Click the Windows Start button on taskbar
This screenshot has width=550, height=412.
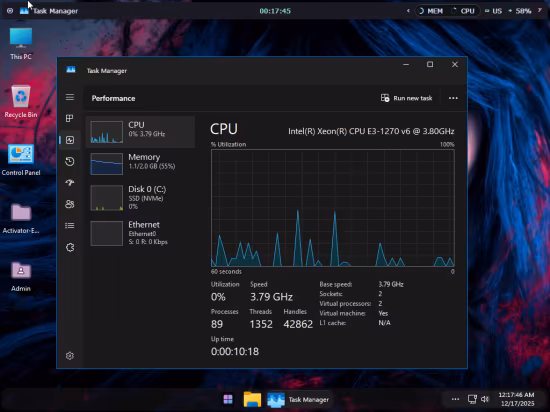tap(228, 399)
